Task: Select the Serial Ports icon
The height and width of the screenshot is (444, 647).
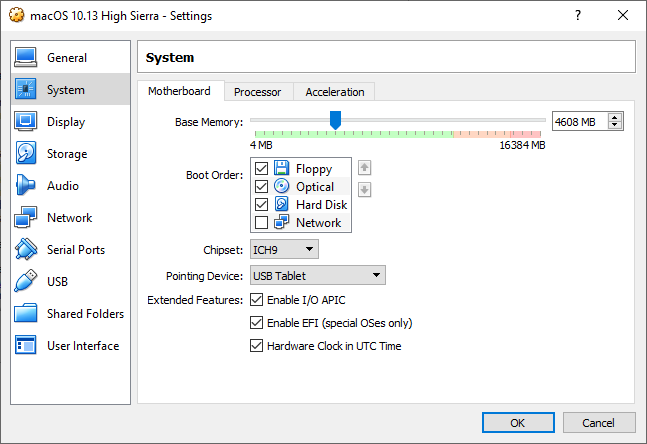Action: point(26,250)
